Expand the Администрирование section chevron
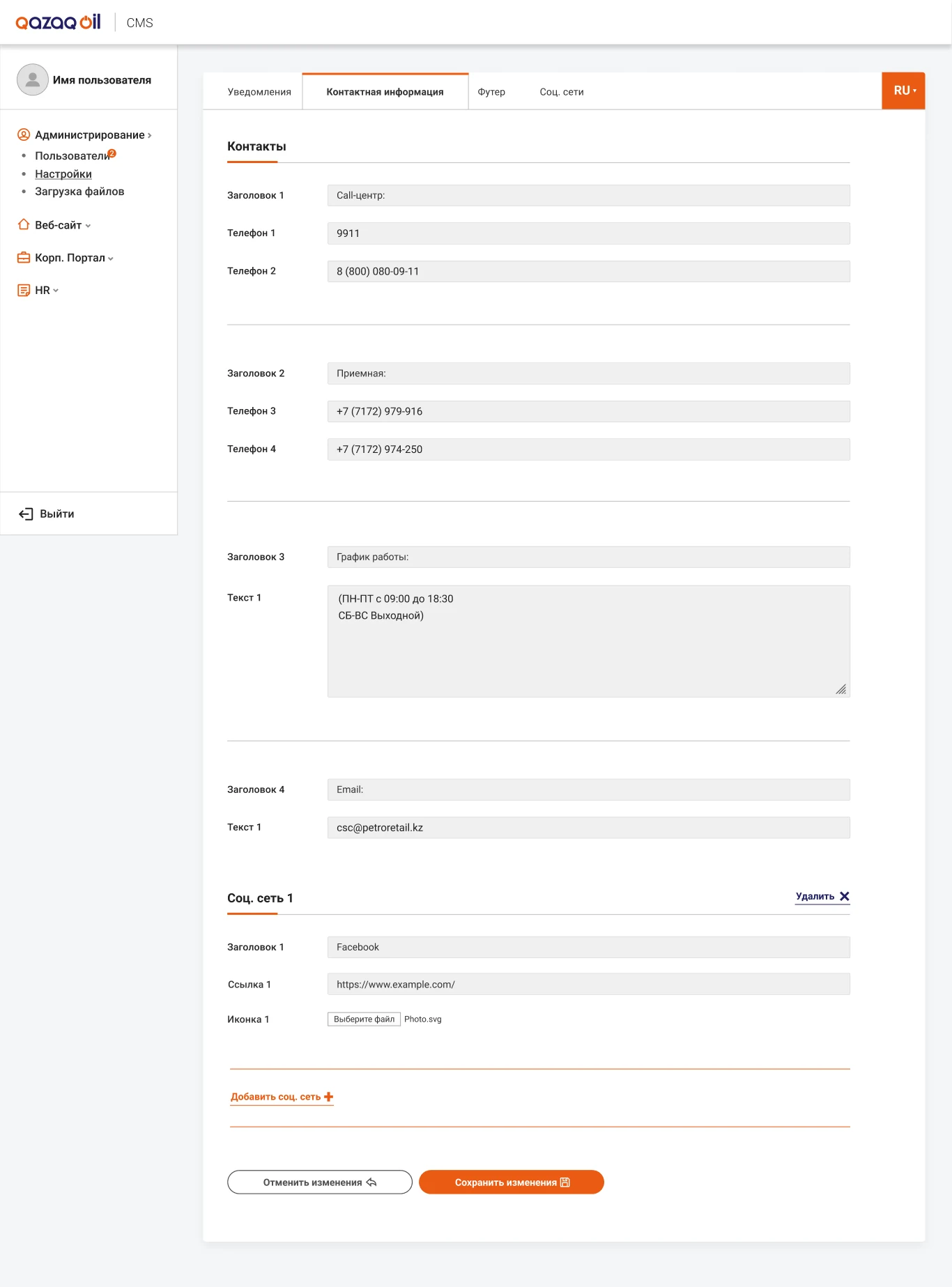Viewport: 952px width, 1287px height. [x=150, y=135]
